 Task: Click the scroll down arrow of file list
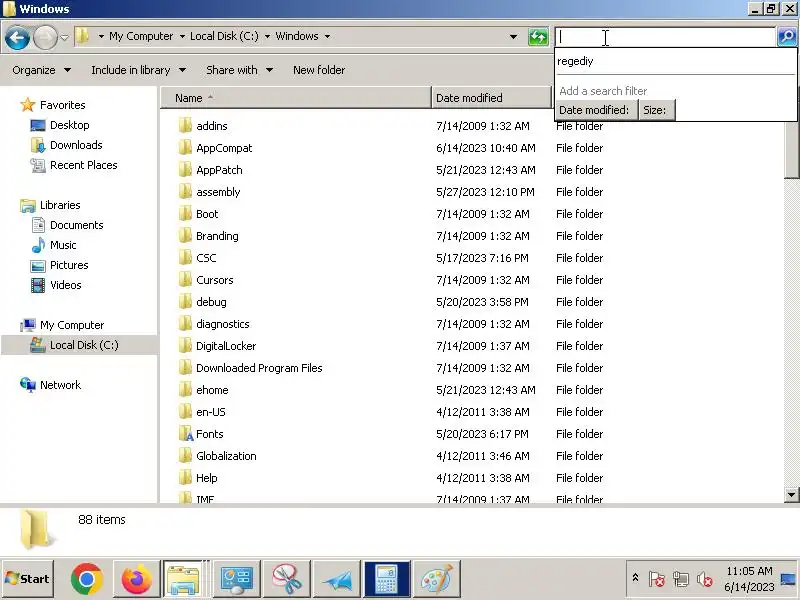click(791, 494)
